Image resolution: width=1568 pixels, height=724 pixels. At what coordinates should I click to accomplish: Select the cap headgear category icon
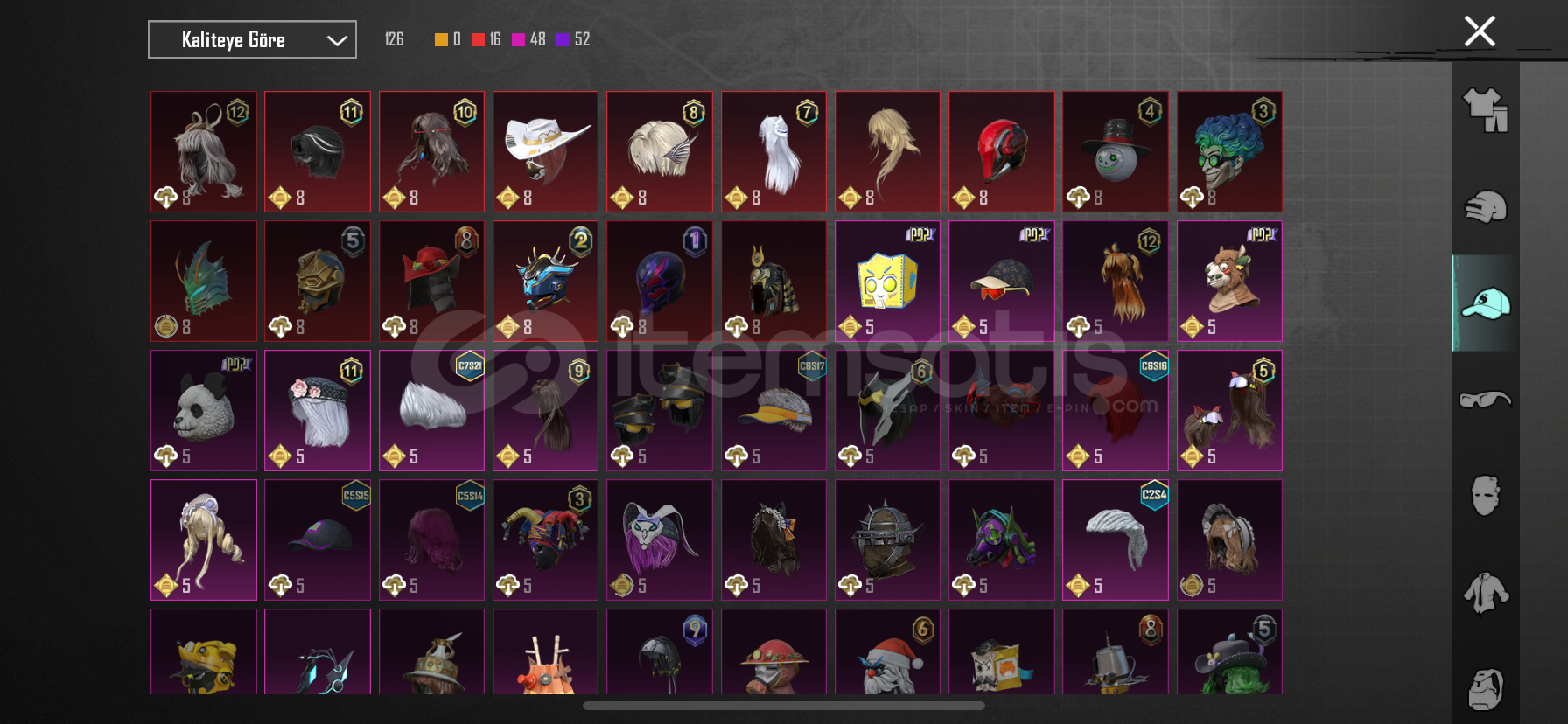[1486, 303]
